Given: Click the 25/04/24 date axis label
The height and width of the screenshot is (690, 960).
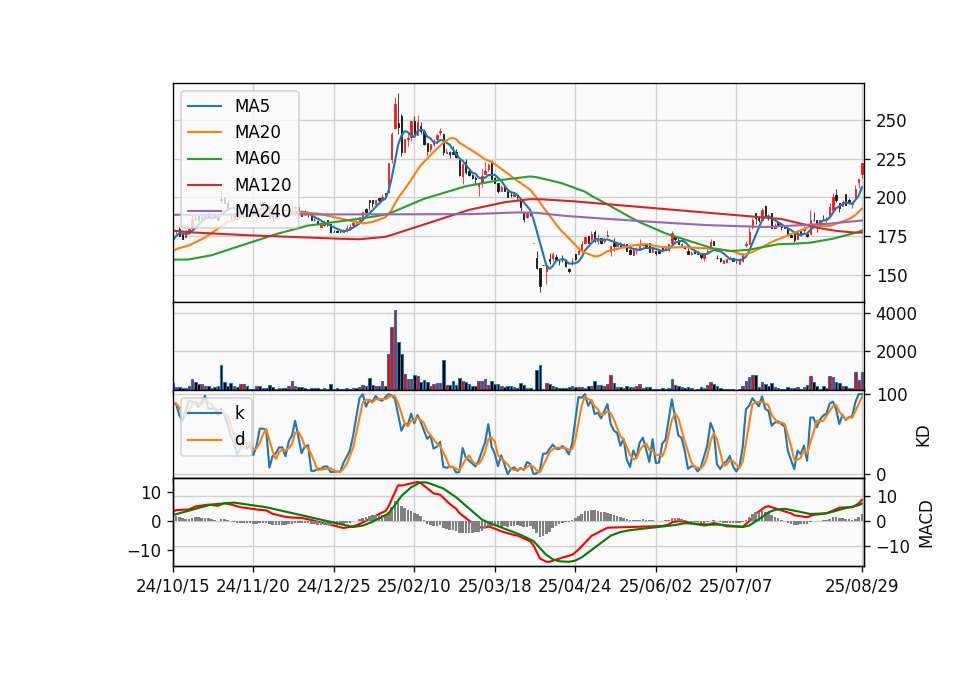Looking at the screenshot, I should 574,586.
